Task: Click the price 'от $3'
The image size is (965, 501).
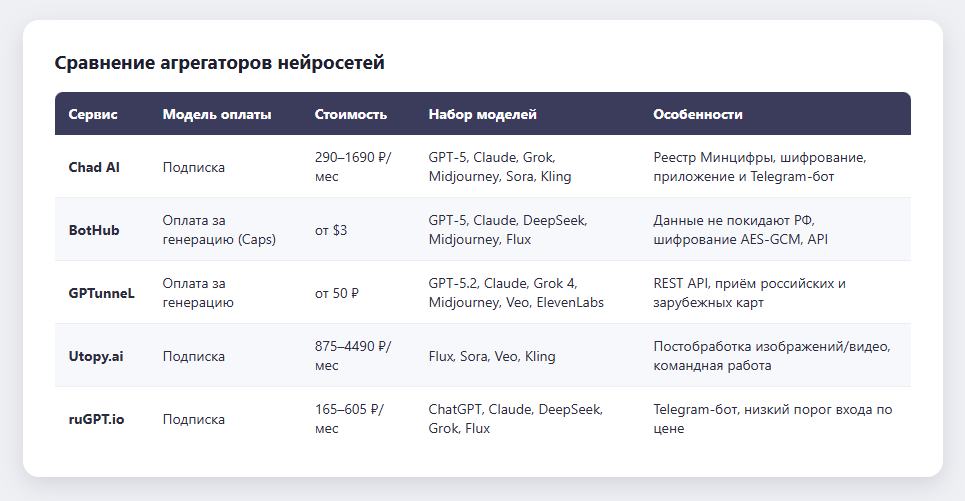Action: [x=331, y=230]
